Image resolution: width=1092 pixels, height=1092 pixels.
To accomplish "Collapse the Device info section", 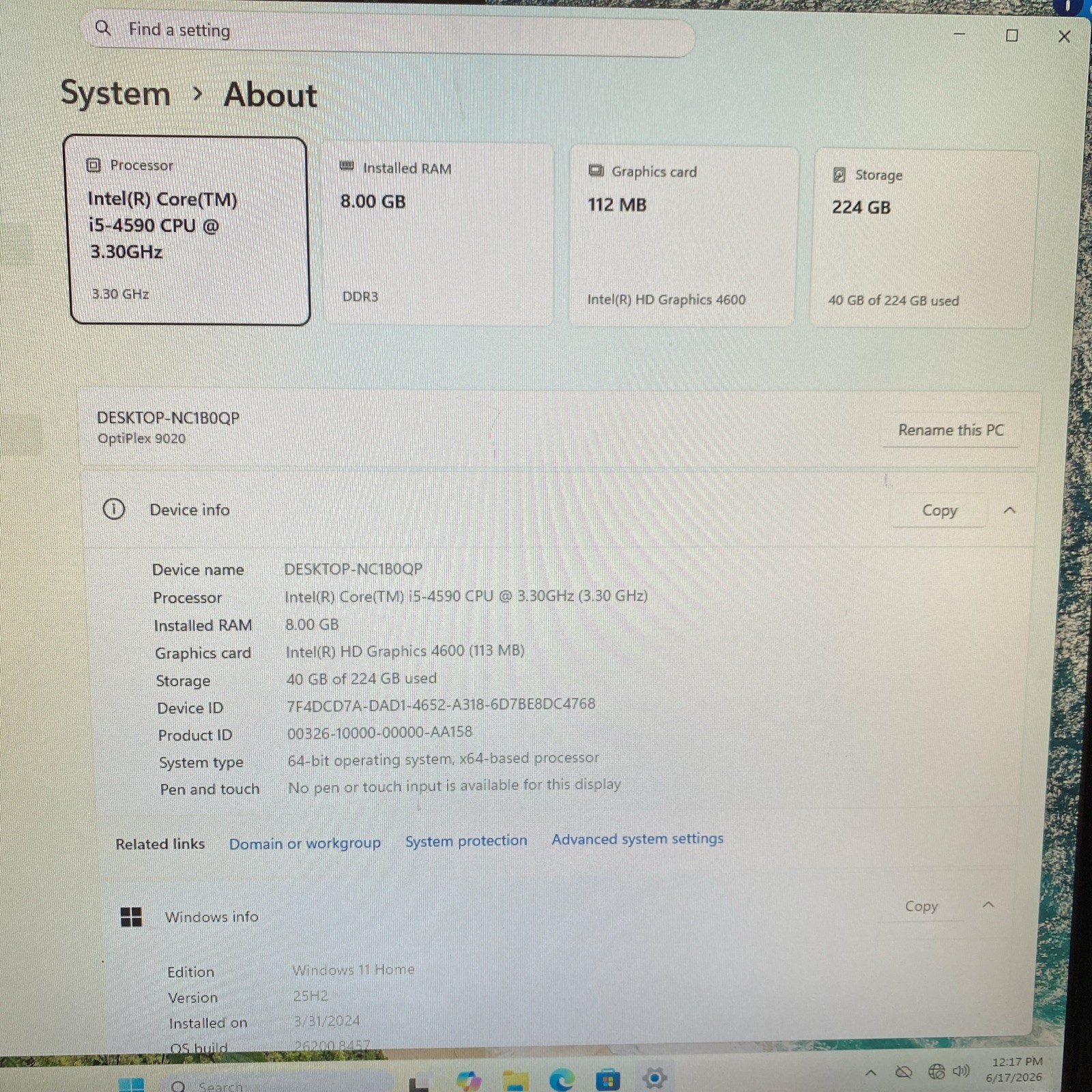I will (x=1009, y=510).
